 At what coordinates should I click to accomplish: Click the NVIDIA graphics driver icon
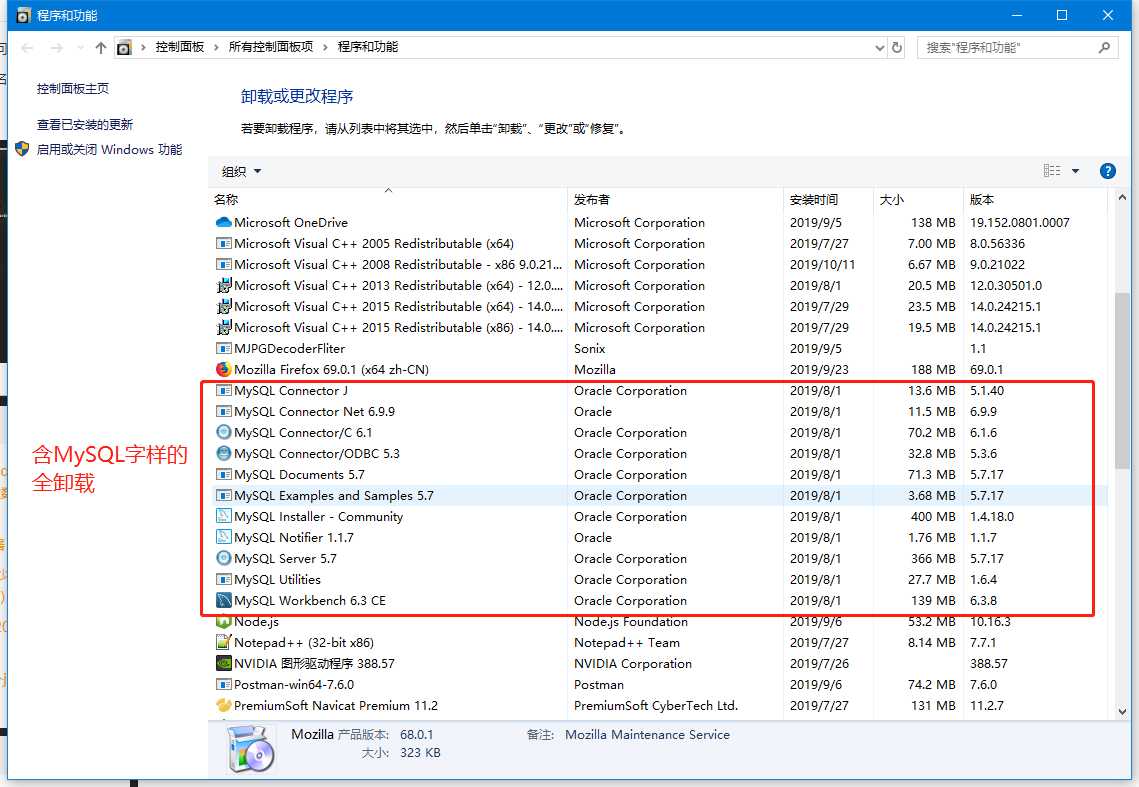pyautogui.click(x=224, y=663)
